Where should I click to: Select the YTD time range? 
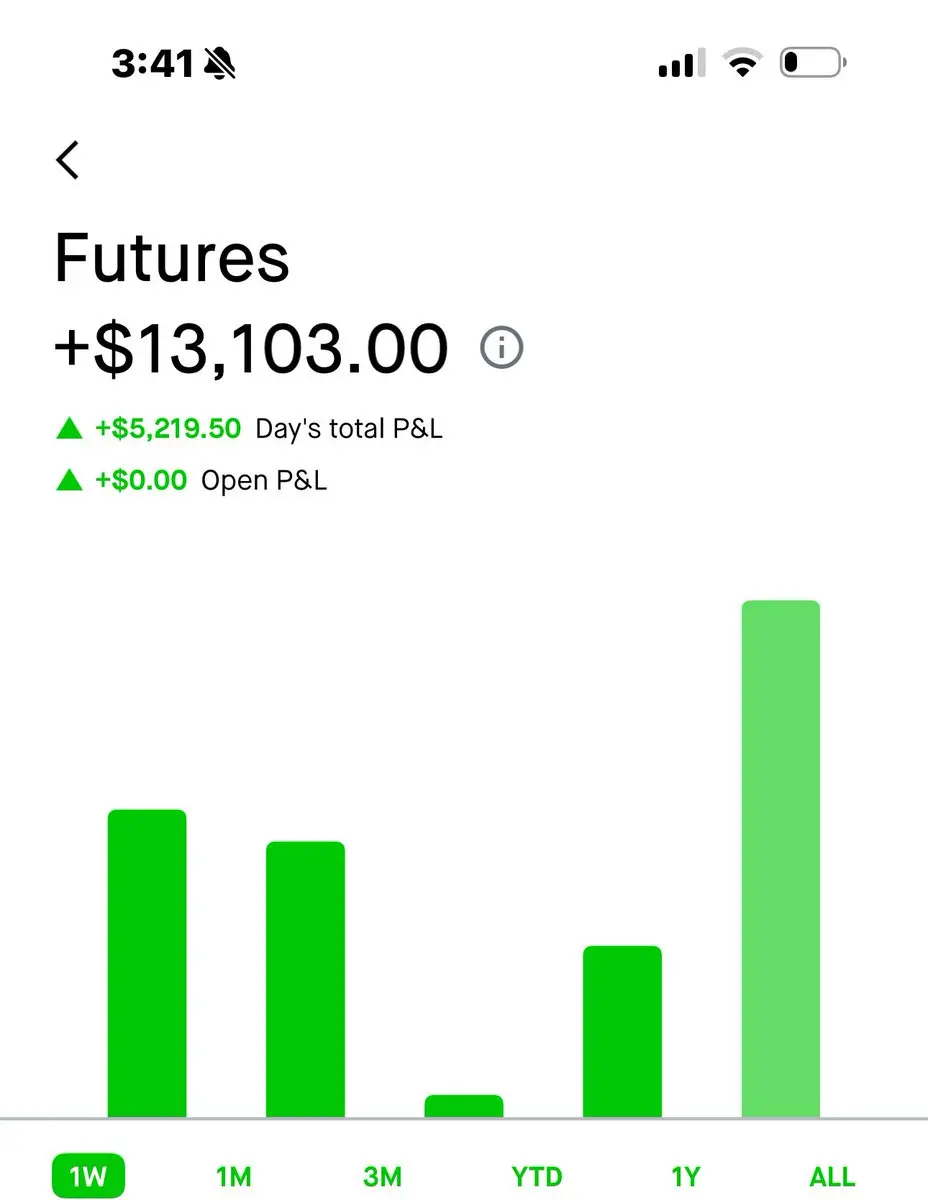coord(537,1177)
